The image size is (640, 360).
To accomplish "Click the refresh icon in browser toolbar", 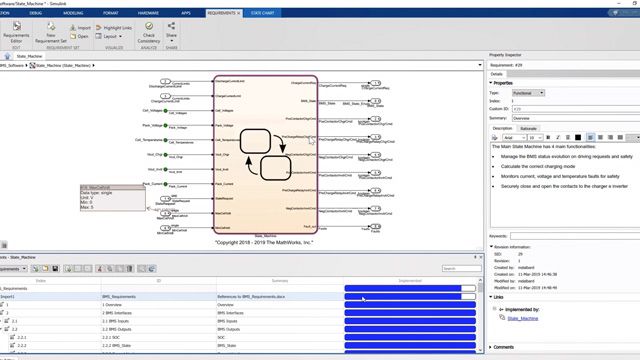I will tap(151, 269).
